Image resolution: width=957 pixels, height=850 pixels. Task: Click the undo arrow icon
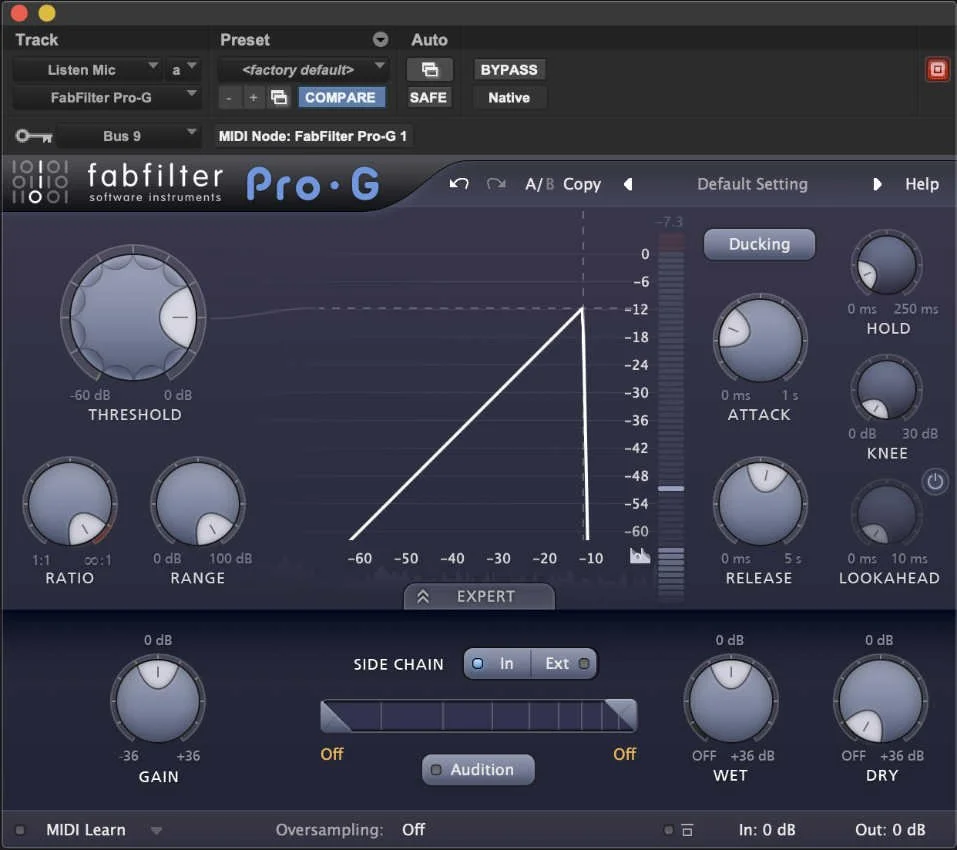459,184
